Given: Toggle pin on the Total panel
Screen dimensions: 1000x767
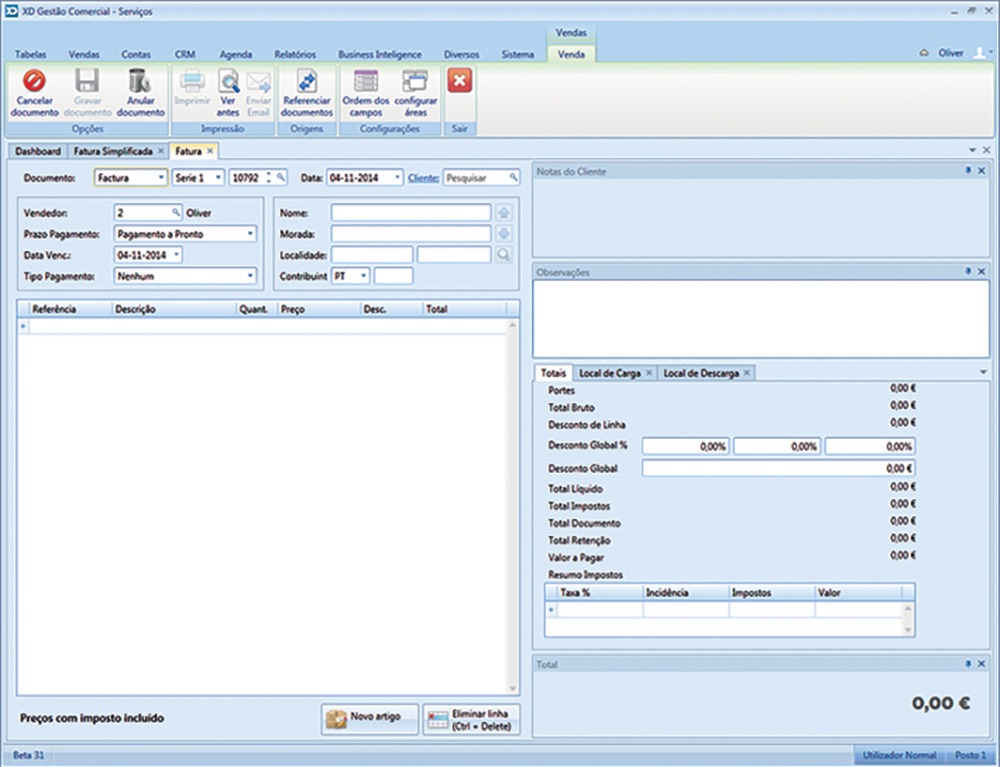Looking at the screenshot, I should [x=968, y=664].
